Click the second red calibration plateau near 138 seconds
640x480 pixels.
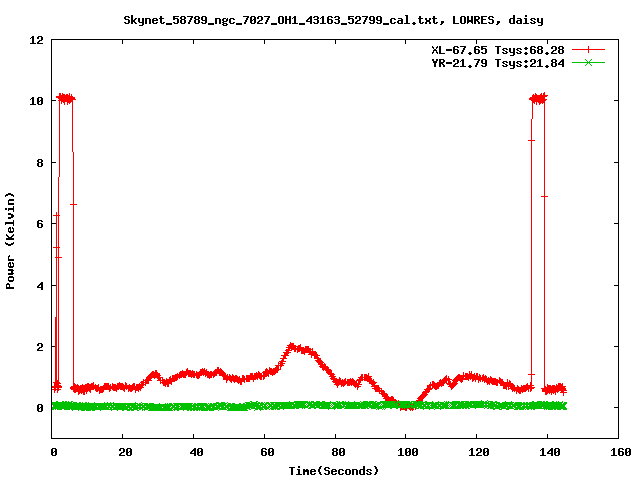pyautogui.click(x=538, y=98)
